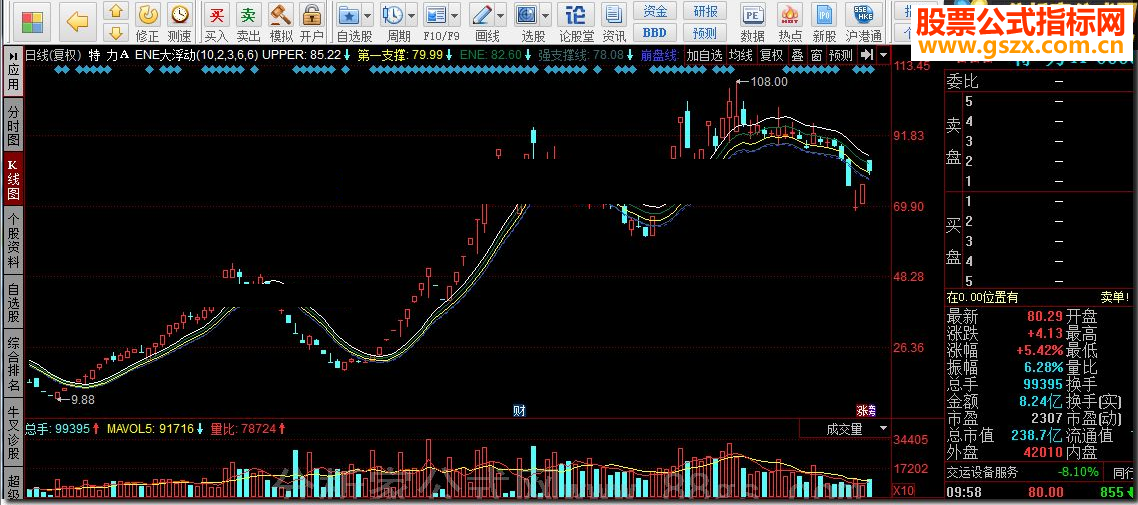Toggle 叠 overlay mode

coord(797,54)
